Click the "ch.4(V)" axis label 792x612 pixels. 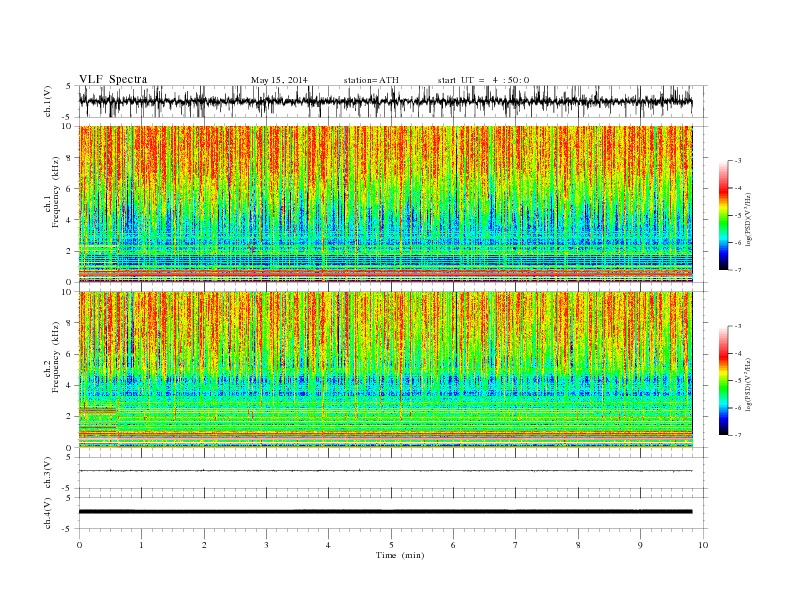coord(48,513)
